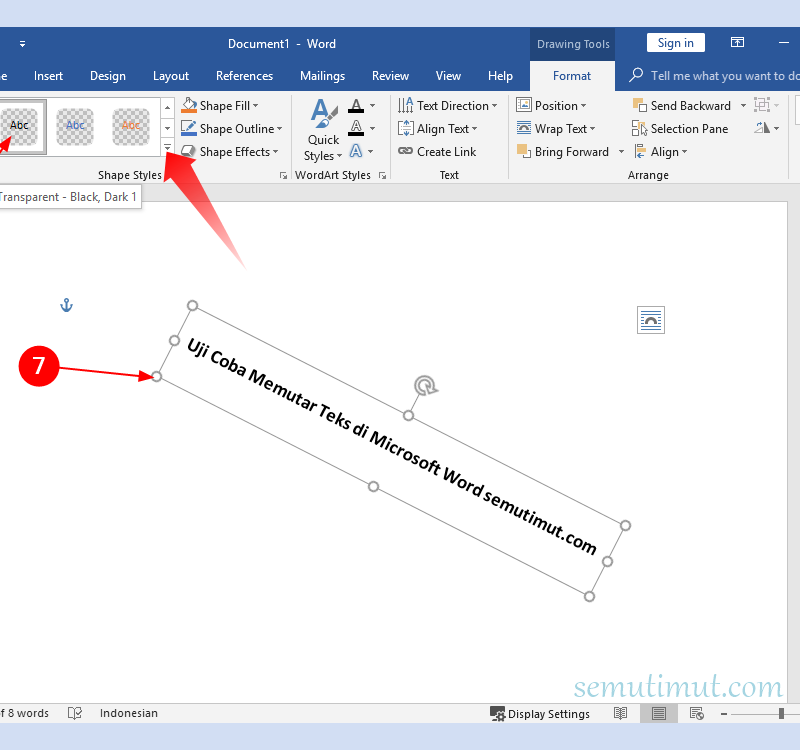This screenshot has height=750, width=800.
Task: Apply the Text Fill color icon
Action: [356, 106]
